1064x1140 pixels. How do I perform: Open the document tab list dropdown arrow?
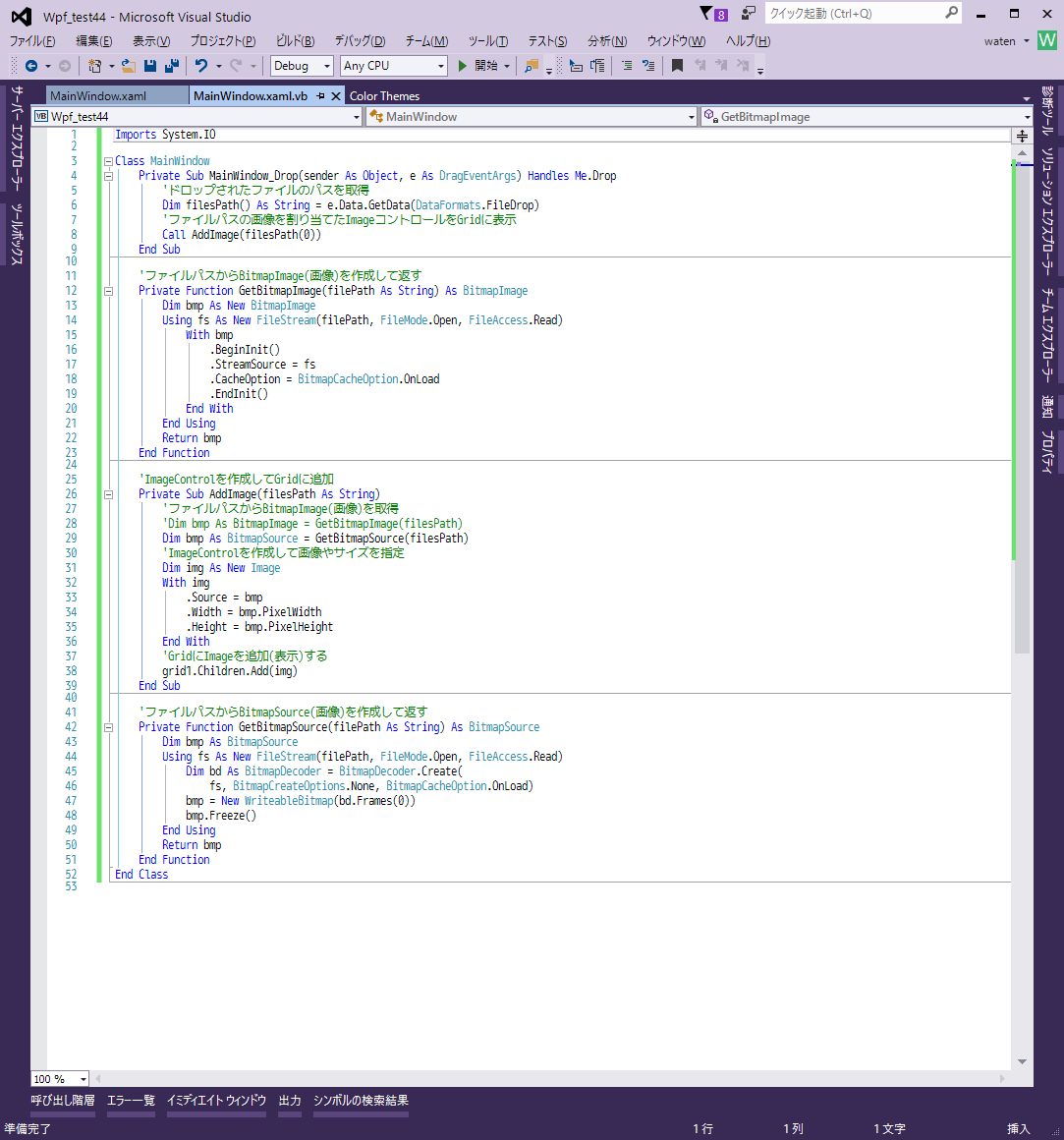click(1027, 98)
